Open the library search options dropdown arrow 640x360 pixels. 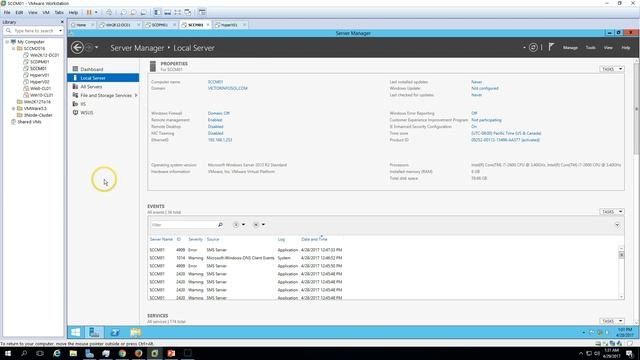point(60,31)
